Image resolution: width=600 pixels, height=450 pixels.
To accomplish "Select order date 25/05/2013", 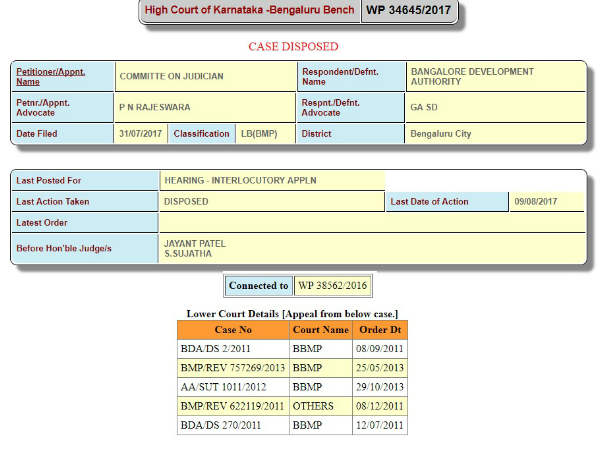I will (380, 368).
